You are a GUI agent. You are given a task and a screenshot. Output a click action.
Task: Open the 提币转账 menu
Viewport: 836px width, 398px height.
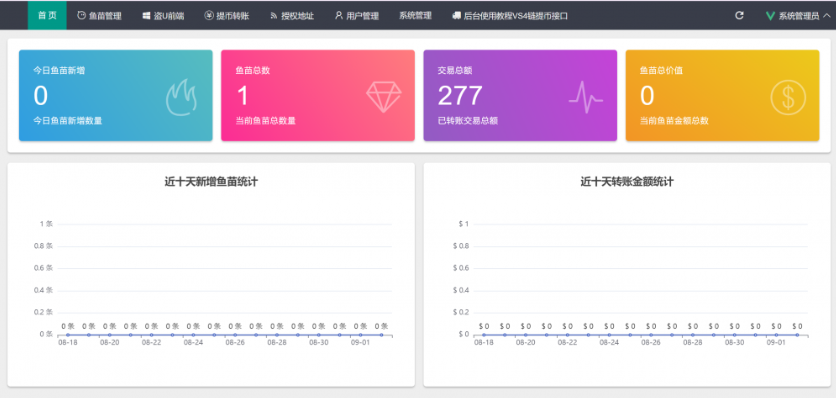227,16
